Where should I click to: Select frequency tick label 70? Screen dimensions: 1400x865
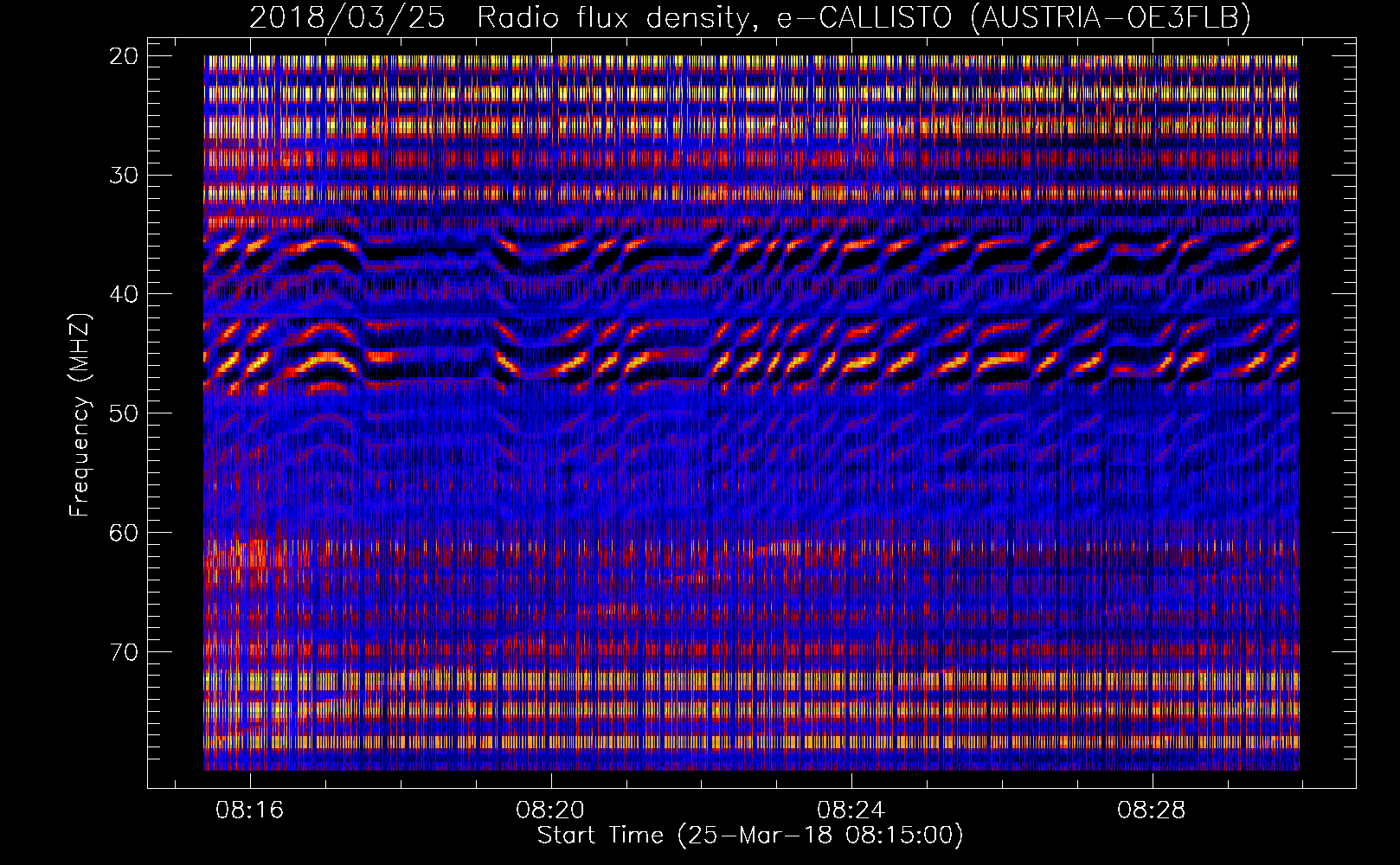[124, 651]
